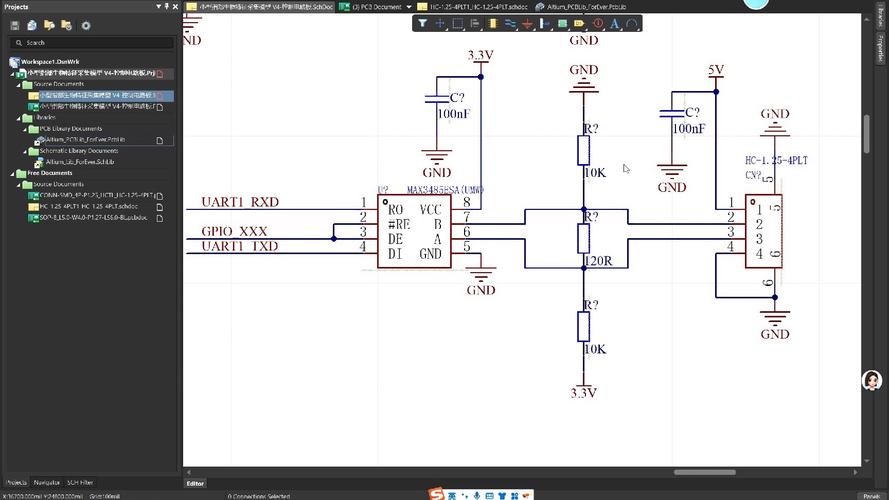Open the SCH Filter tab
Screen dimensions: 889x500
coord(80,482)
